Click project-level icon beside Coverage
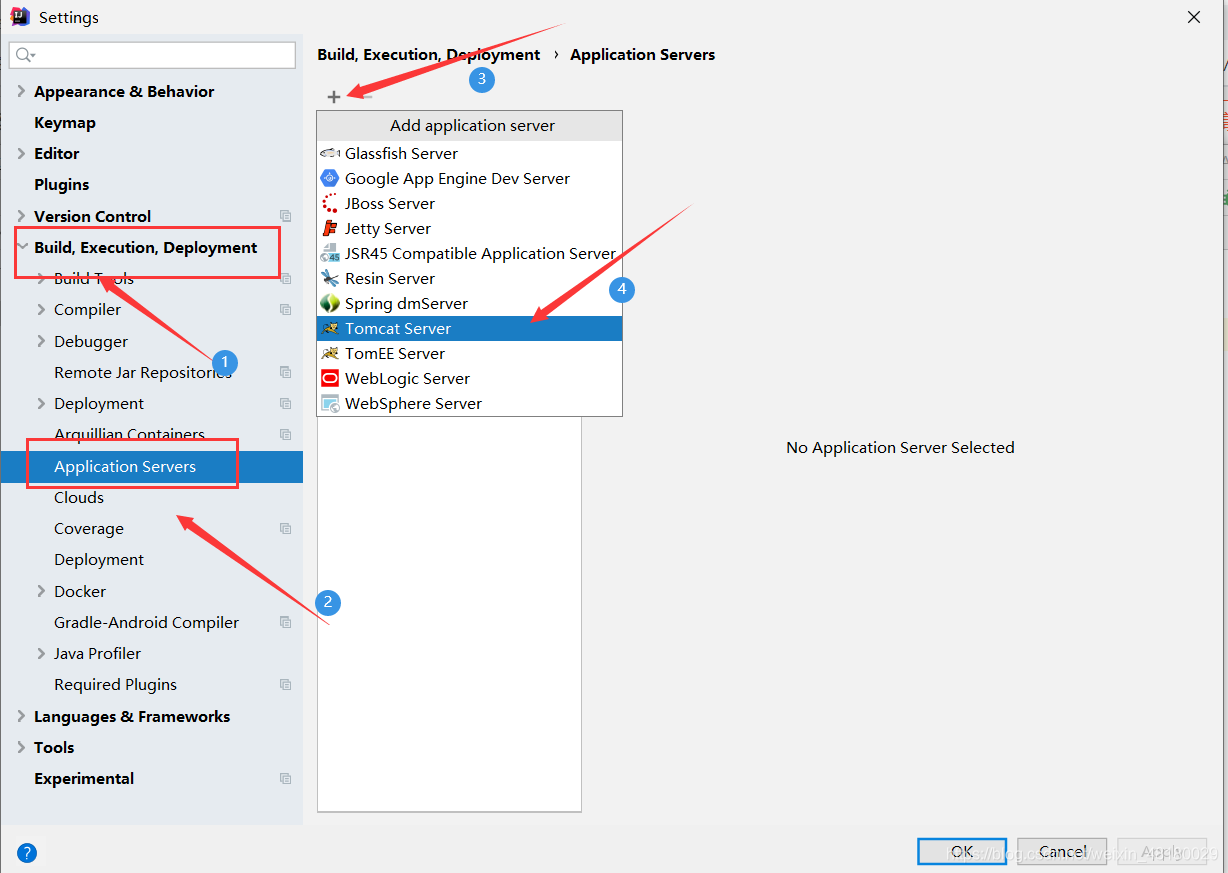Screen dimensions: 1228x873 (286, 528)
